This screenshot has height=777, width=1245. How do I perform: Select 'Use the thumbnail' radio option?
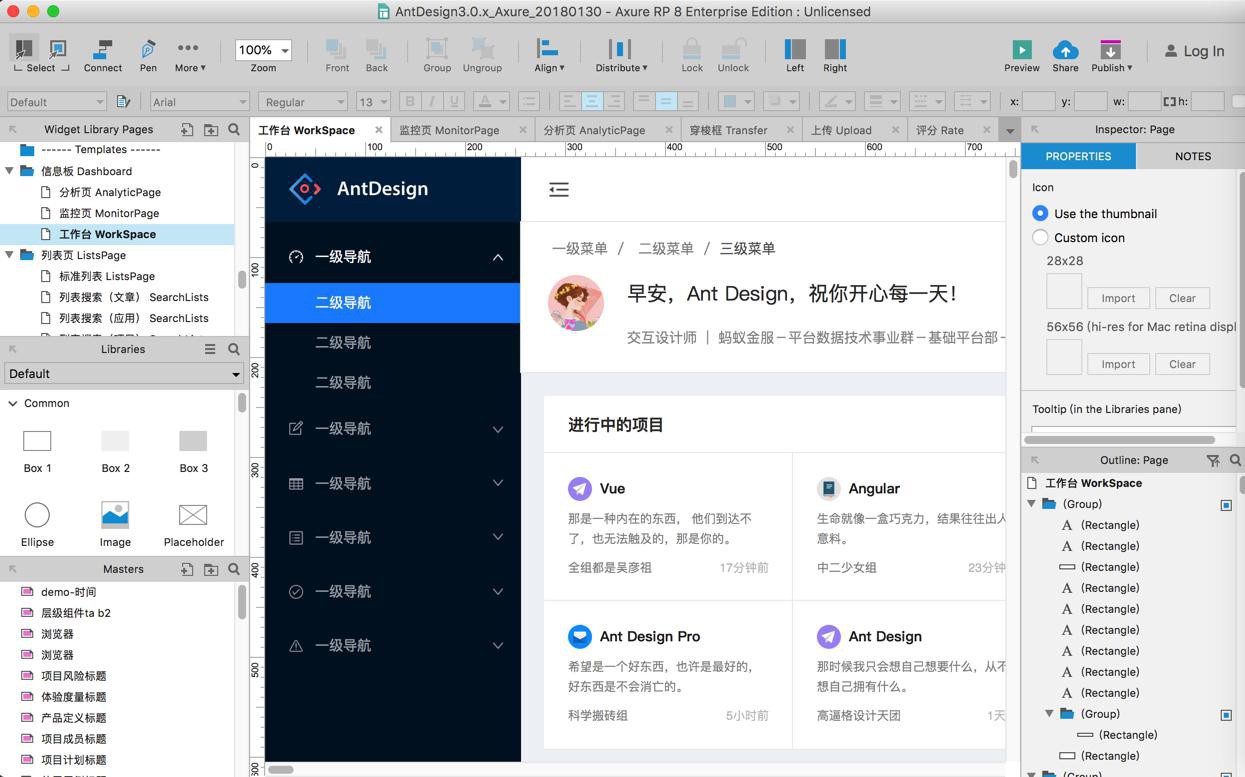tap(1040, 213)
